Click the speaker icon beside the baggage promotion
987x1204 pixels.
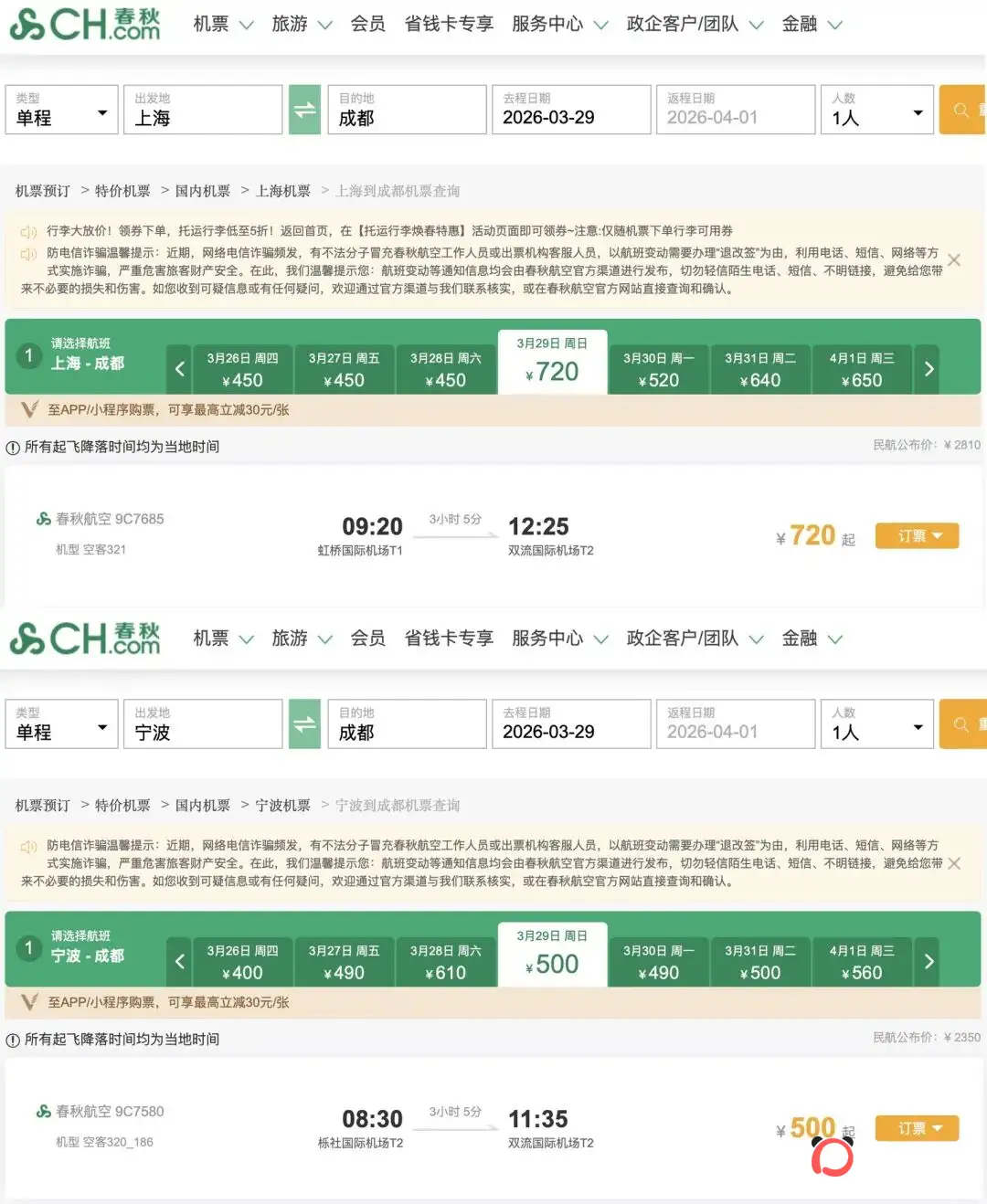[x=28, y=231]
